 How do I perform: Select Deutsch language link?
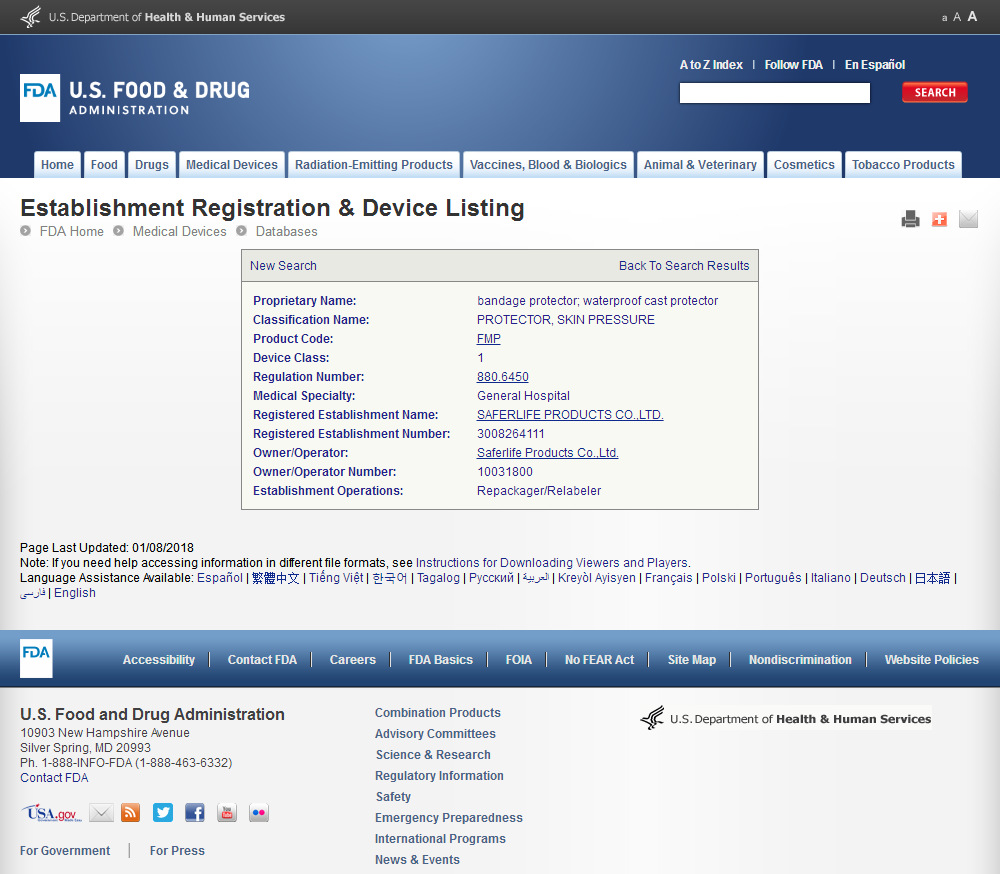coord(883,578)
